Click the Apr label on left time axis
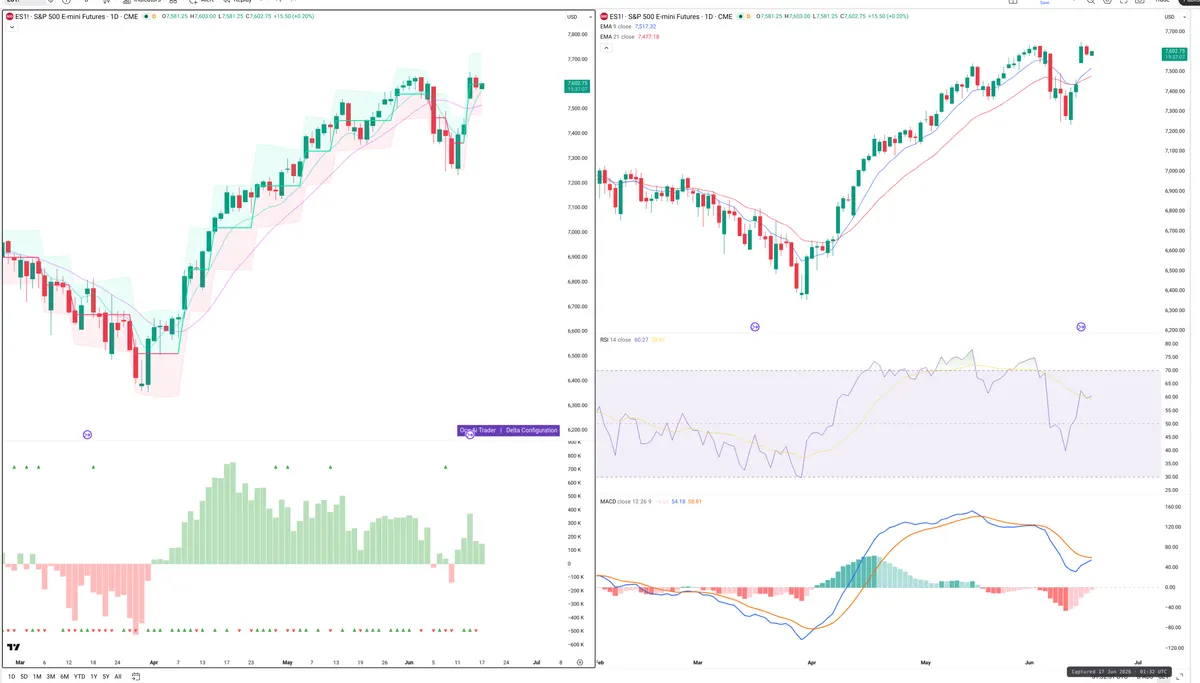 click(153, 662)
